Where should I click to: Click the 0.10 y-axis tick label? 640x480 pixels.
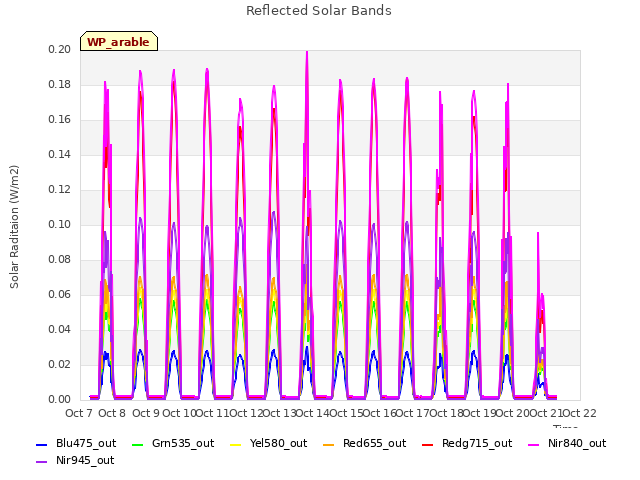(x=60, y=224)
